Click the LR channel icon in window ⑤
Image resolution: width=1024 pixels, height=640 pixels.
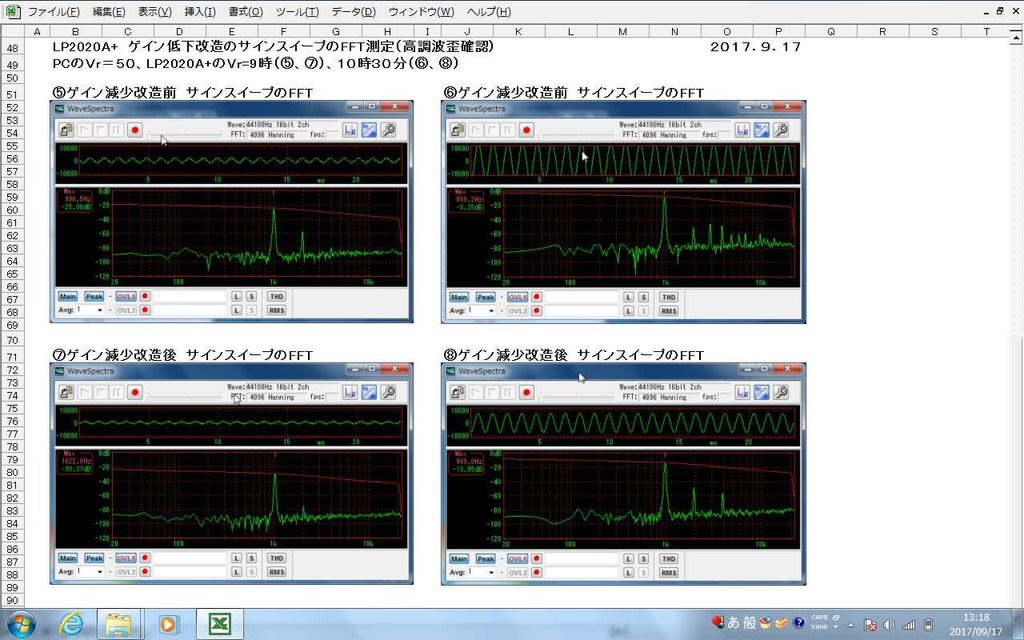351,130
